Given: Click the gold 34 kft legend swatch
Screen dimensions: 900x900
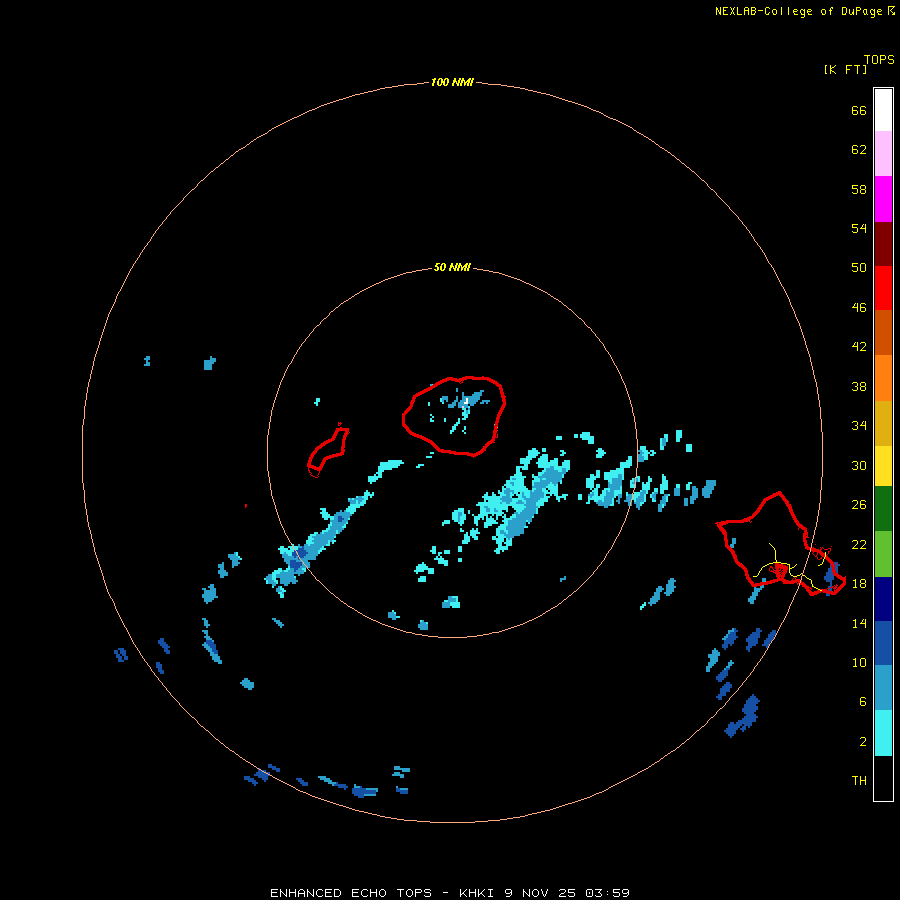Looking at the screenshot, I should [883, 423].
